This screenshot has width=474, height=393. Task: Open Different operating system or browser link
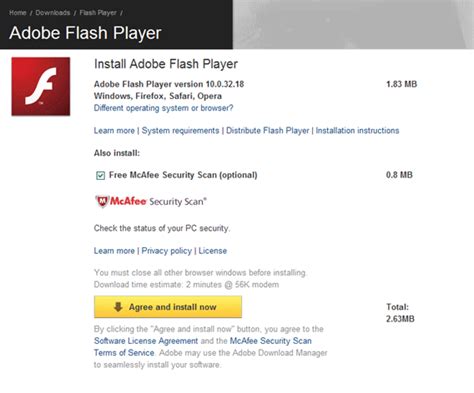163,108
